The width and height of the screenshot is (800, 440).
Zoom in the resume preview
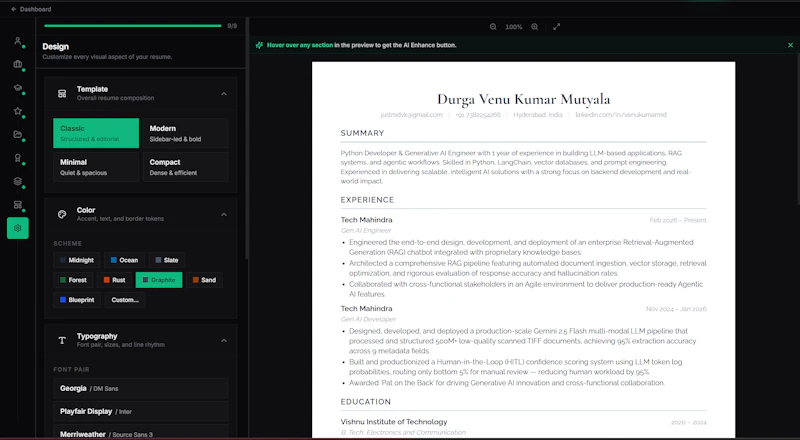(x=534, y=27)
